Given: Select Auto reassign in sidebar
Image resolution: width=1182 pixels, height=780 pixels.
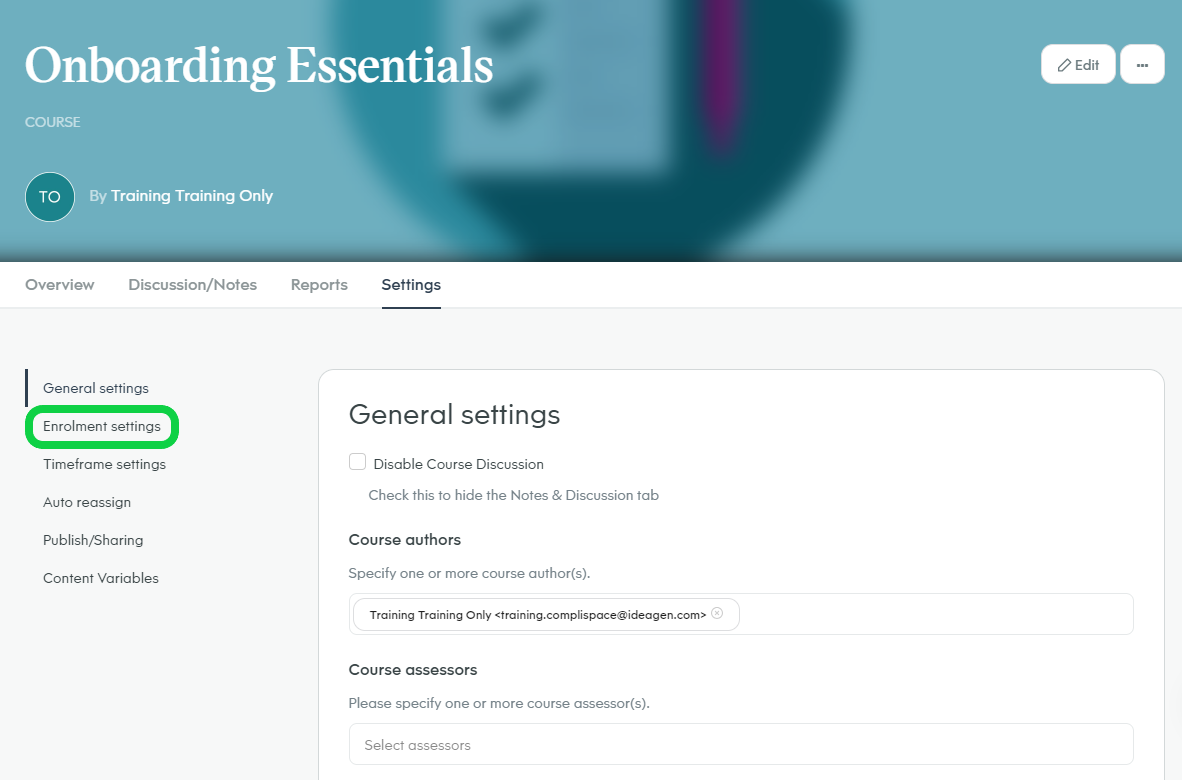Looking at the screenshot, I should point(87,503).
